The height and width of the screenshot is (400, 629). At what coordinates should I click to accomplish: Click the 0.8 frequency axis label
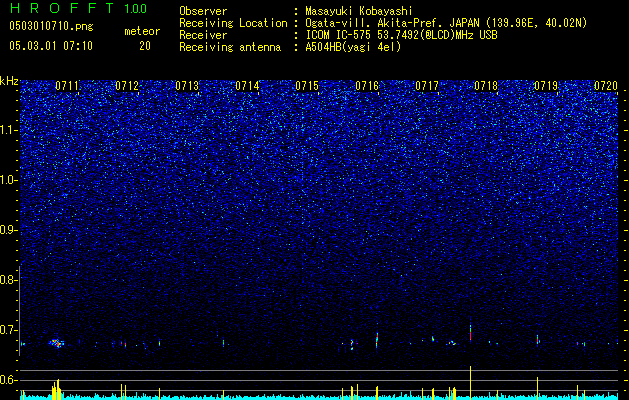click(x=8, y=280)
